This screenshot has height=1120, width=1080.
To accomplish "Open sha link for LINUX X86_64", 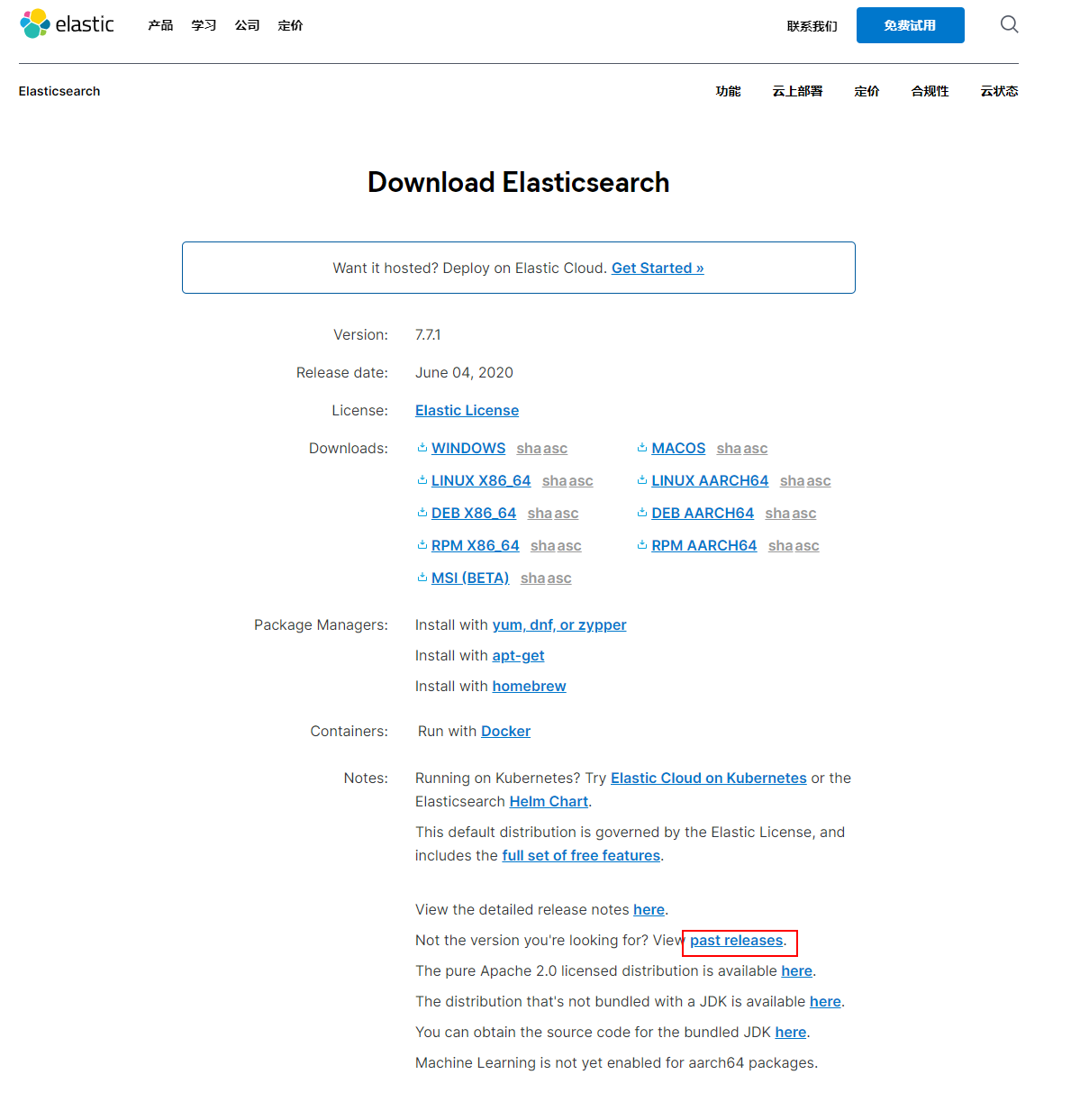I will click(x=555, y=480).
